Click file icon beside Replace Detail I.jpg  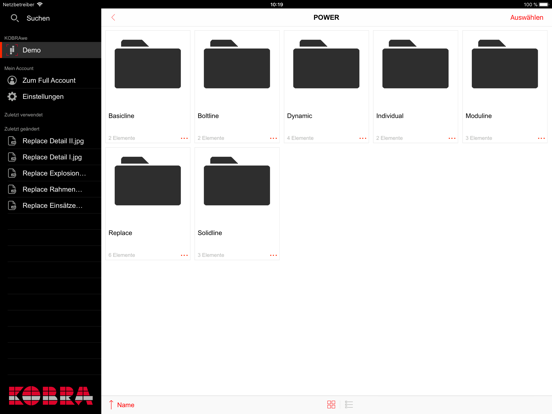tap(12, 157)
